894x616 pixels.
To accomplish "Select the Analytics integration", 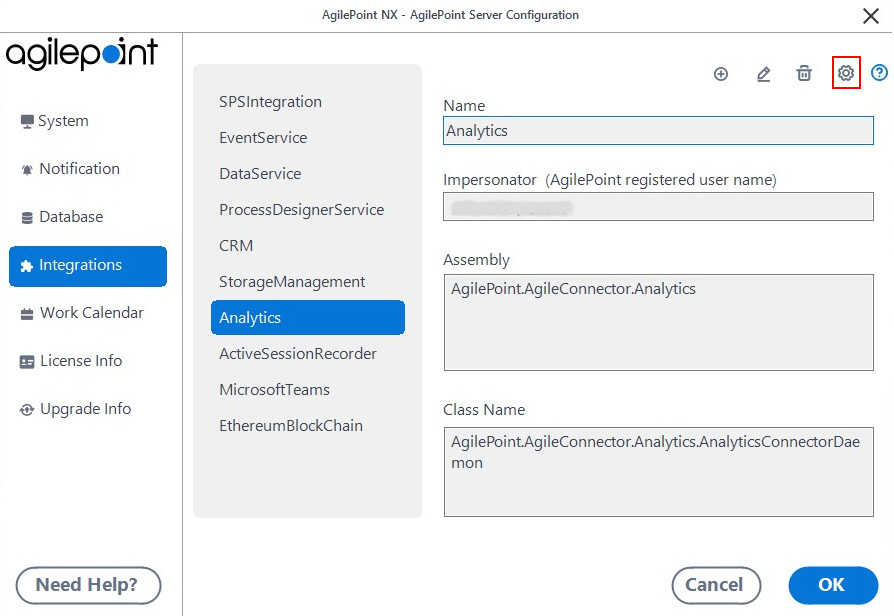I will (x=308, y=318).
